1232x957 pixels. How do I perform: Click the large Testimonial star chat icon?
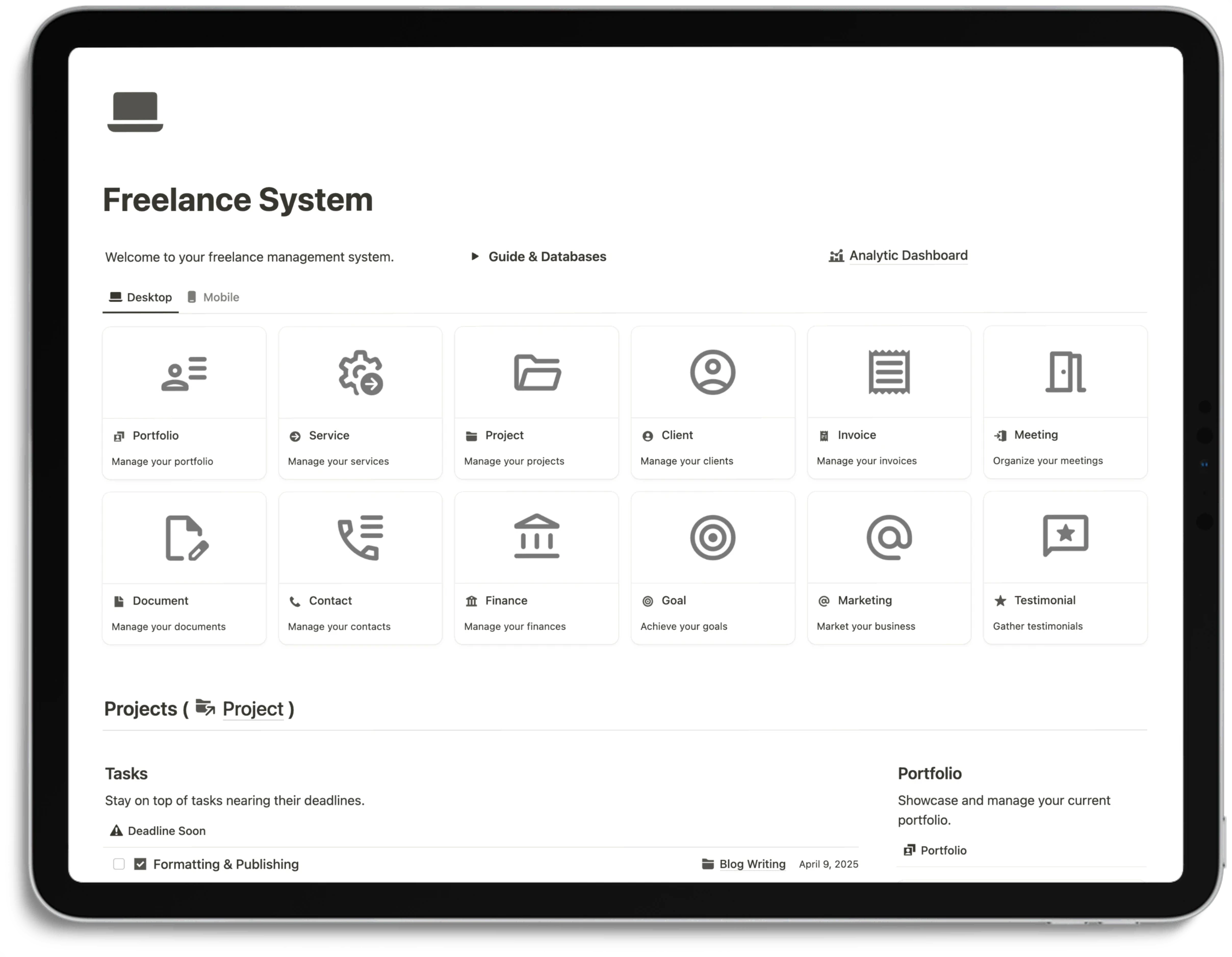tap(1065, 536)
